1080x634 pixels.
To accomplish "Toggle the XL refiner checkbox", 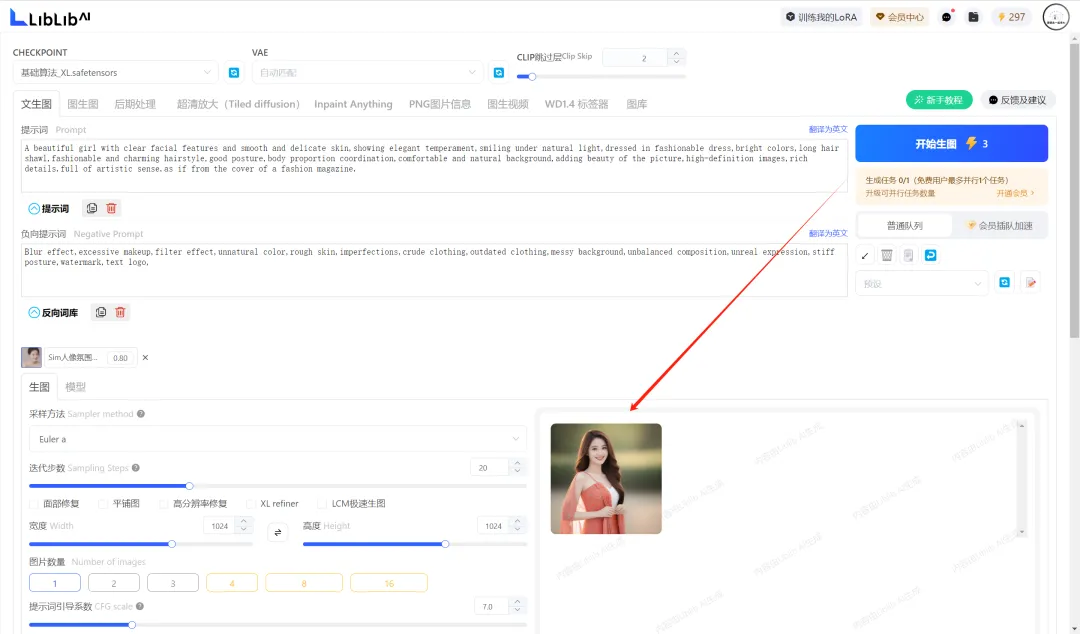I will coord(251,504).
